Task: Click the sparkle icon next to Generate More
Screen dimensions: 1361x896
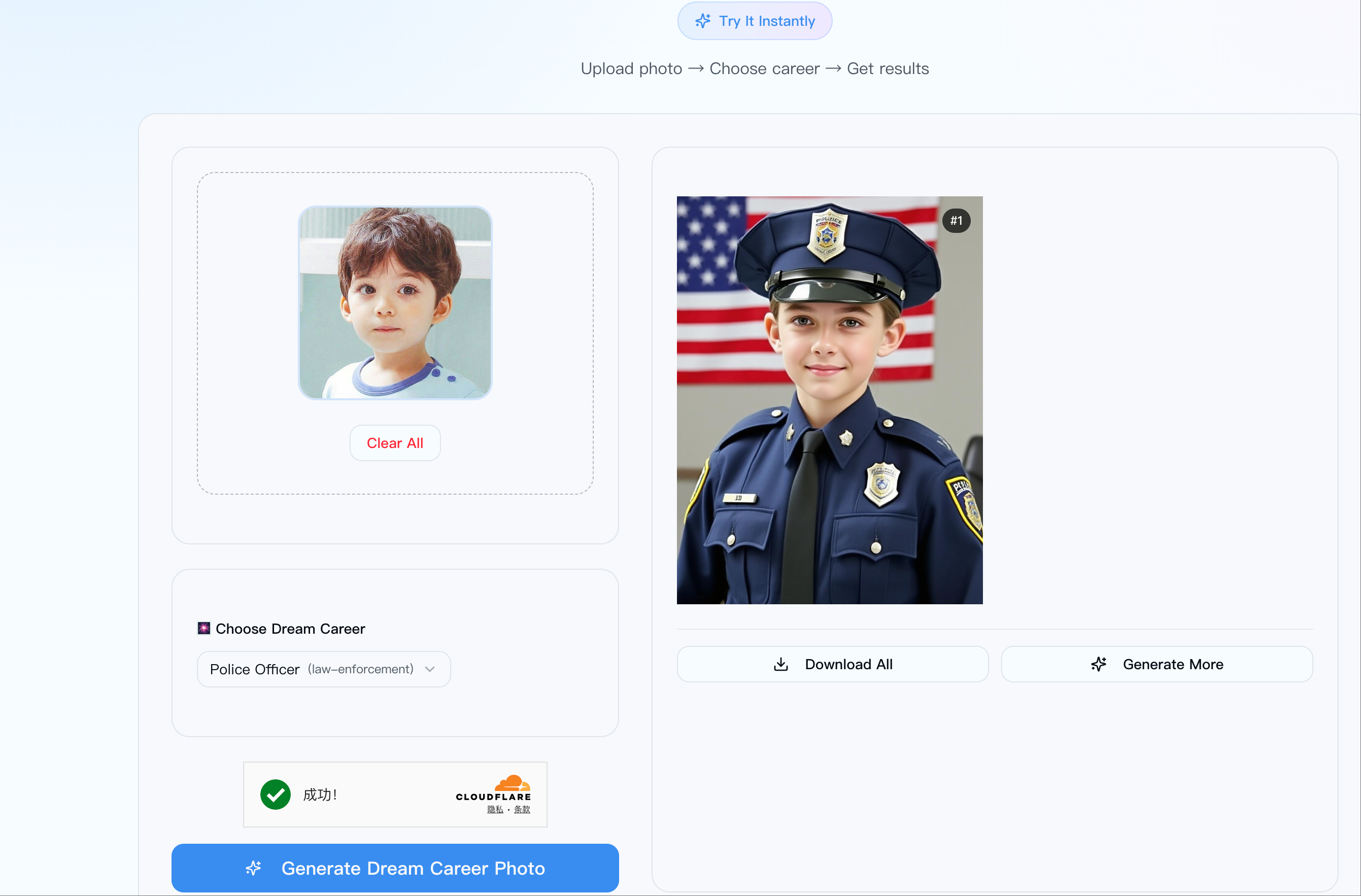Action: coord(1098,664)
